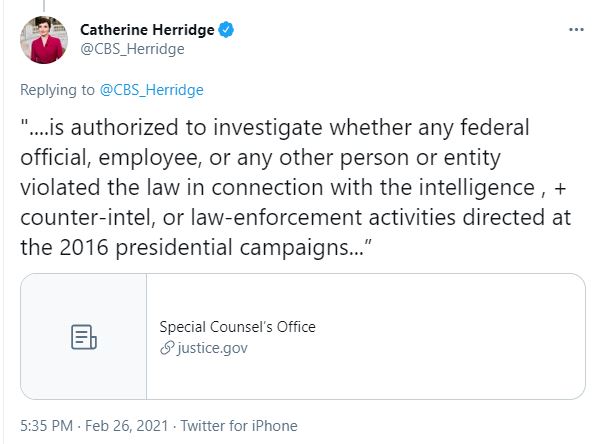
Task: Click the tweet's first line beginning 'is authorized to investigate'
Action: (x=275, y=128)
